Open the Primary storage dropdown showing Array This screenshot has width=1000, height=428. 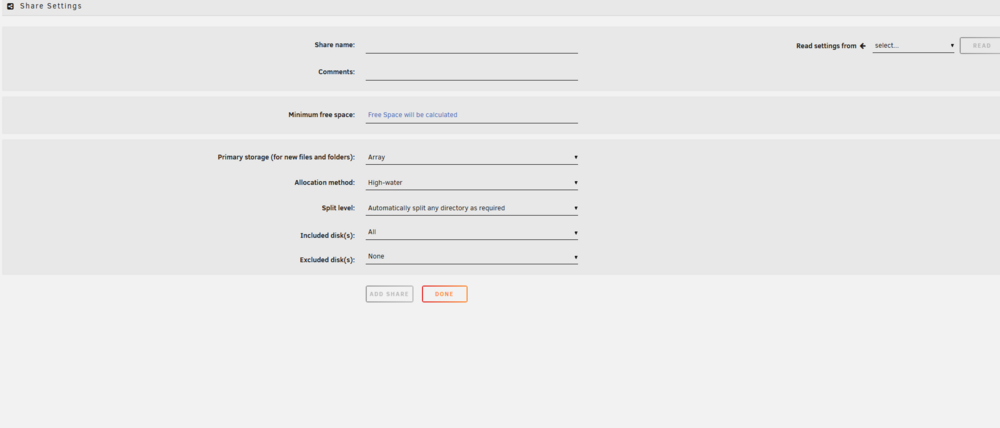coord(471,157)
